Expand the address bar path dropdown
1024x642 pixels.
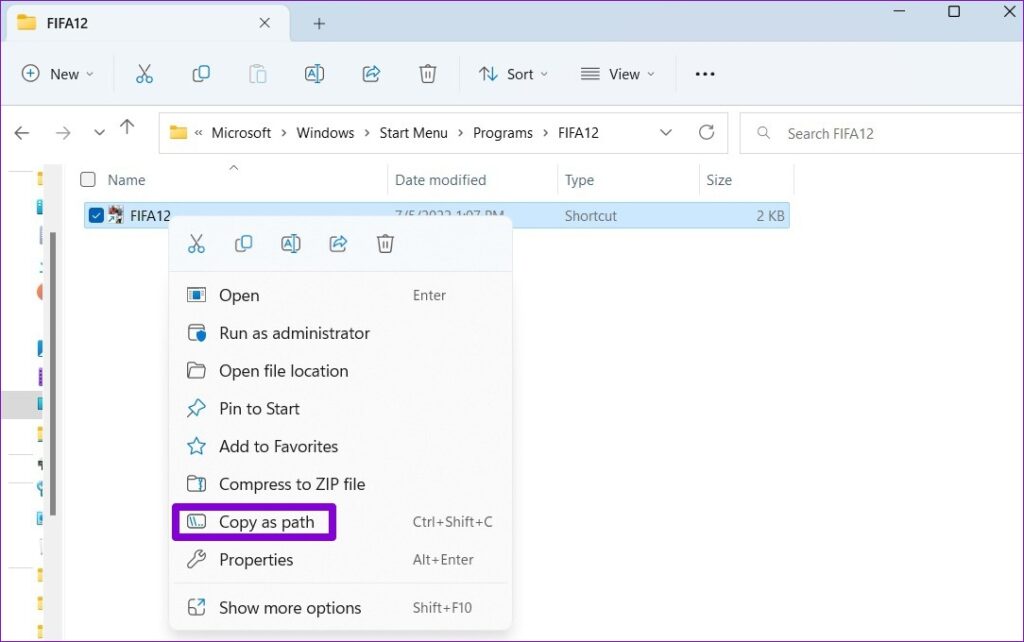tap(666, 131)
